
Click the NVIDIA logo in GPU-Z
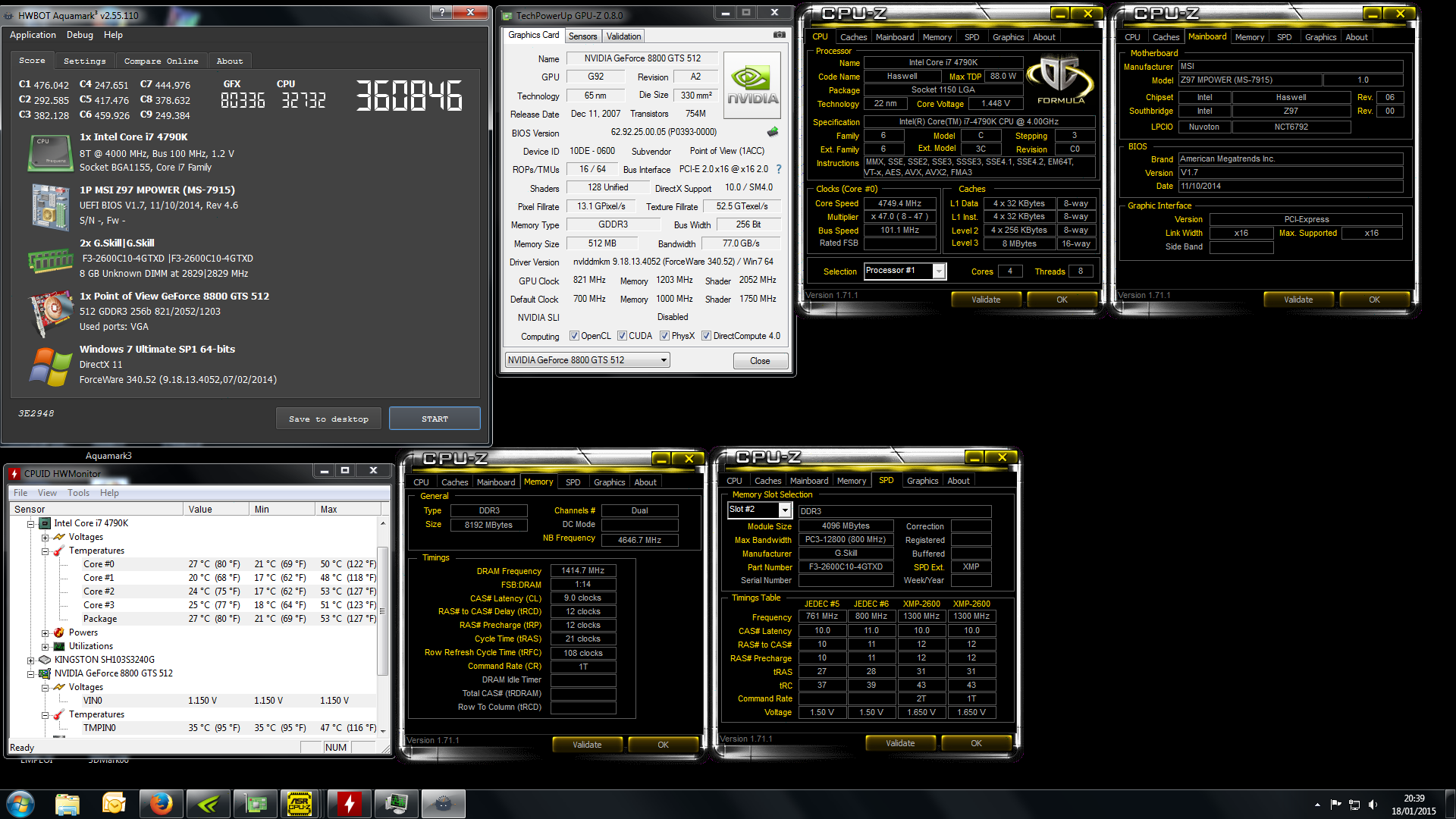[x=752, y=86]
